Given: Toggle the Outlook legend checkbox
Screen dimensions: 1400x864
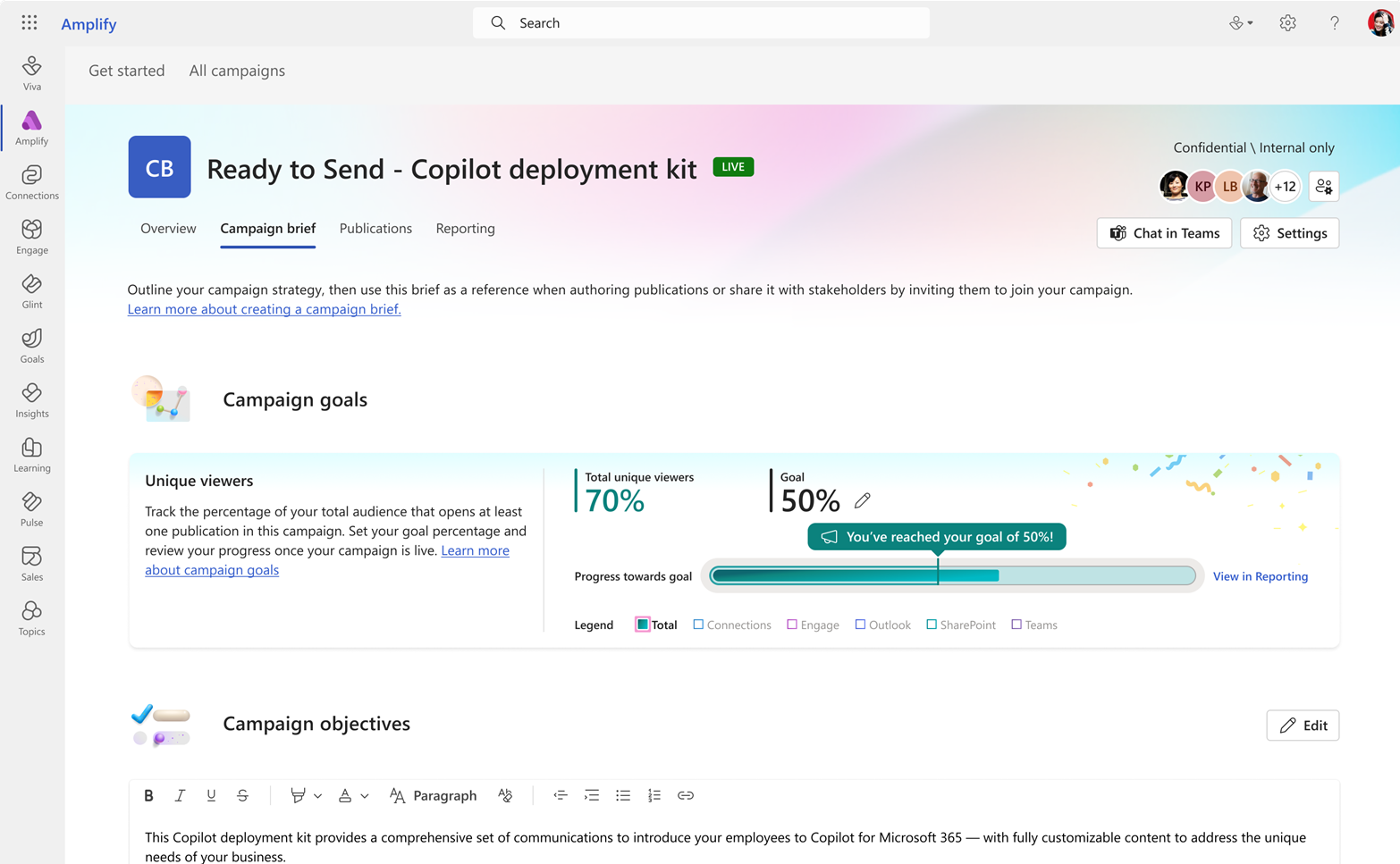Looking at the screenshot, I should pos(860,625).
